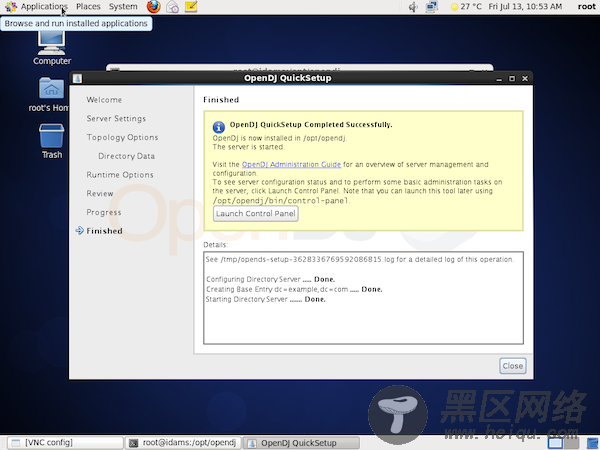Click 'Creating Base Entry' log line

point(294,289)
